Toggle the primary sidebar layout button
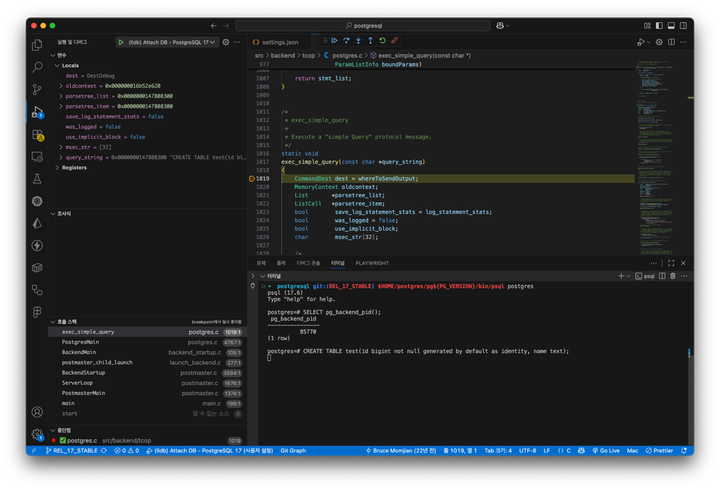The height and width of the screenshot is (490, 720). pos(659,26)
